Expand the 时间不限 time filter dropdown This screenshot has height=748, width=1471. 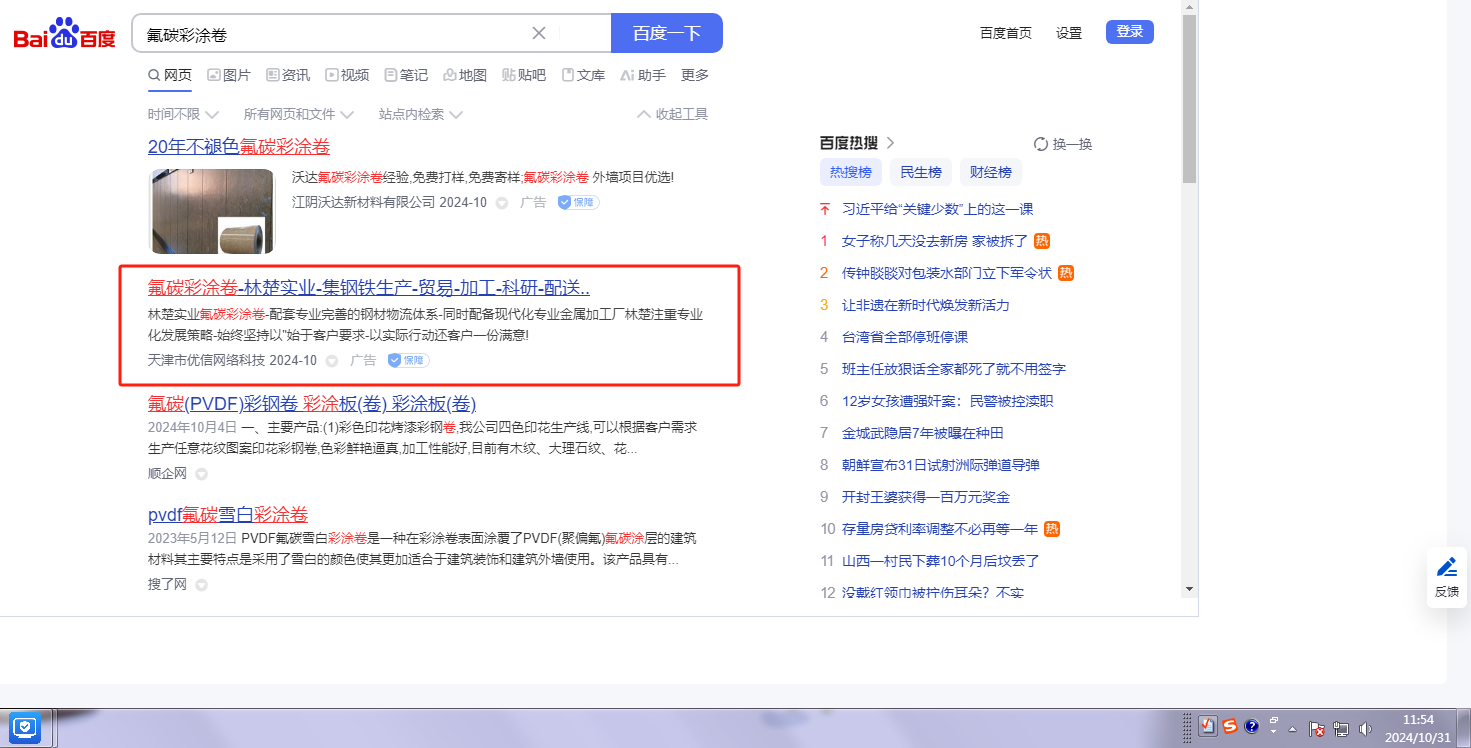[x=183, y=114]
